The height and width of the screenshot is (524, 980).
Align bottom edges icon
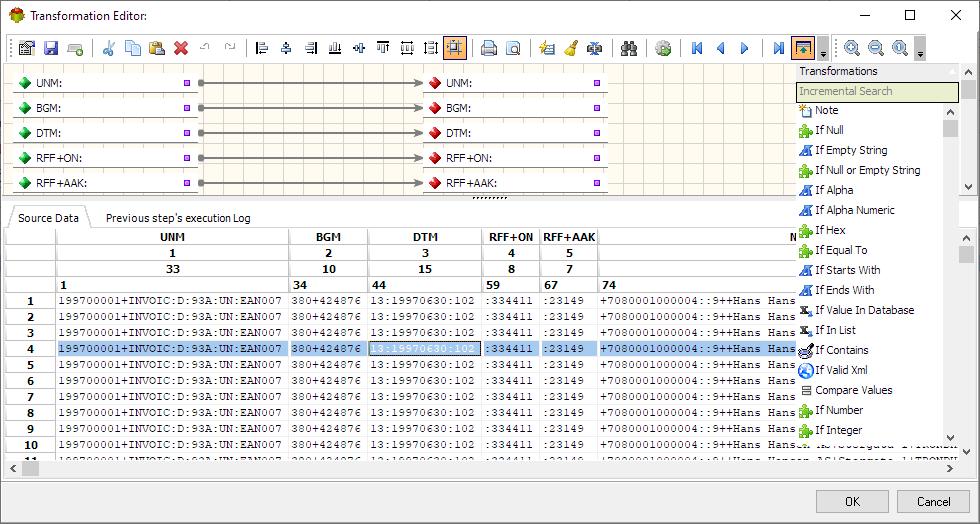pyautogui.click(x=335, y=48)
